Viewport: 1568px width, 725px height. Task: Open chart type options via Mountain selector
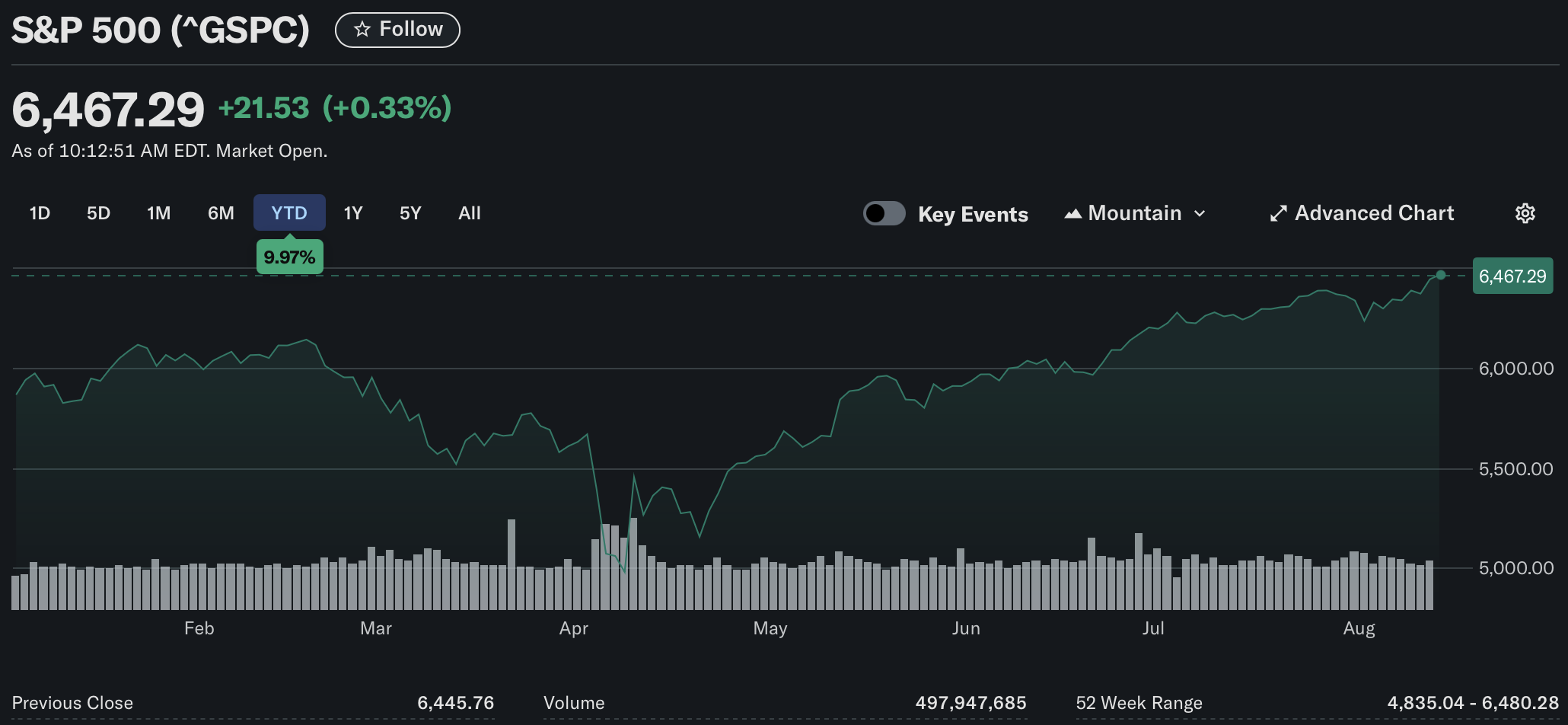click(x=1133, y=213)
